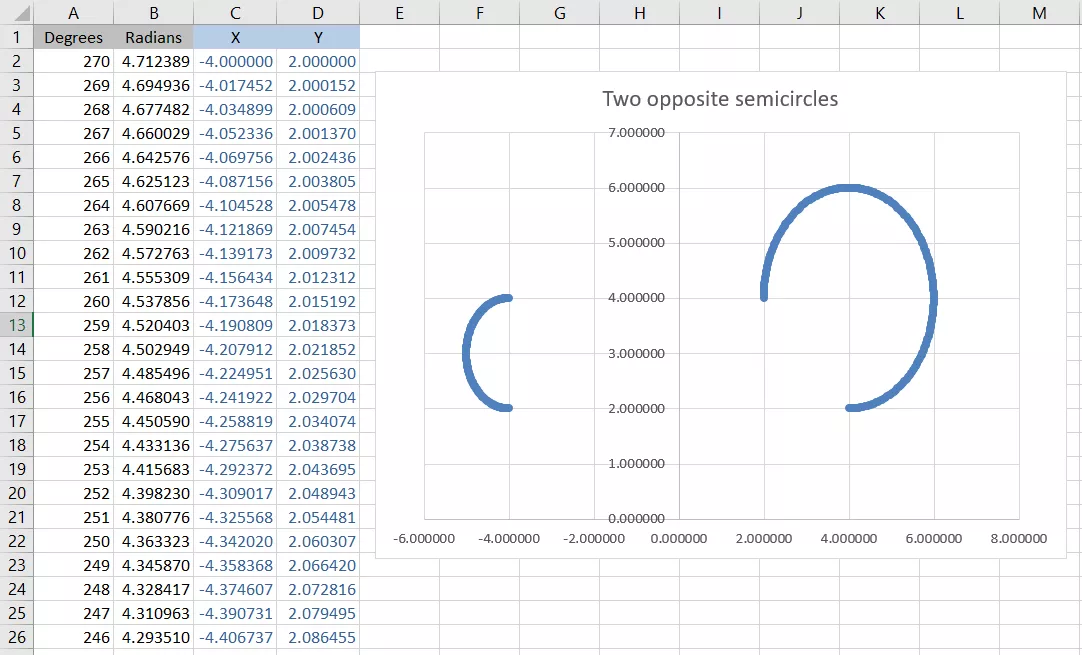Screen dimensions: 1082x655
Task: Select cell with Y value 2.086455
Action: coord(318,637)
